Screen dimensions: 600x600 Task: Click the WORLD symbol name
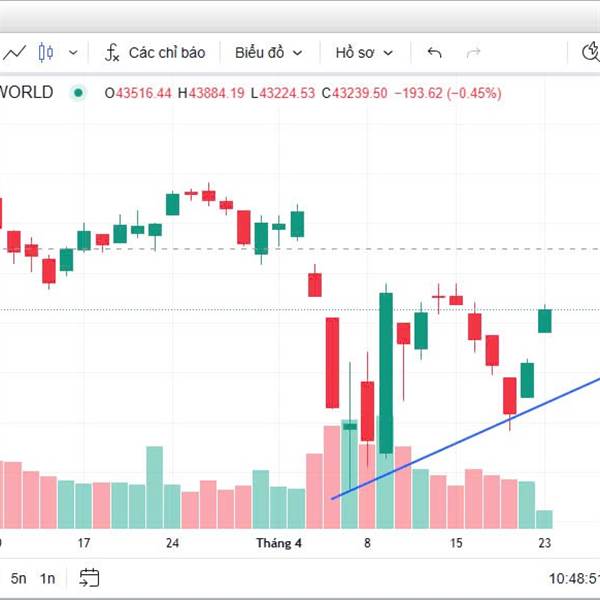click(x=30, y=93)
